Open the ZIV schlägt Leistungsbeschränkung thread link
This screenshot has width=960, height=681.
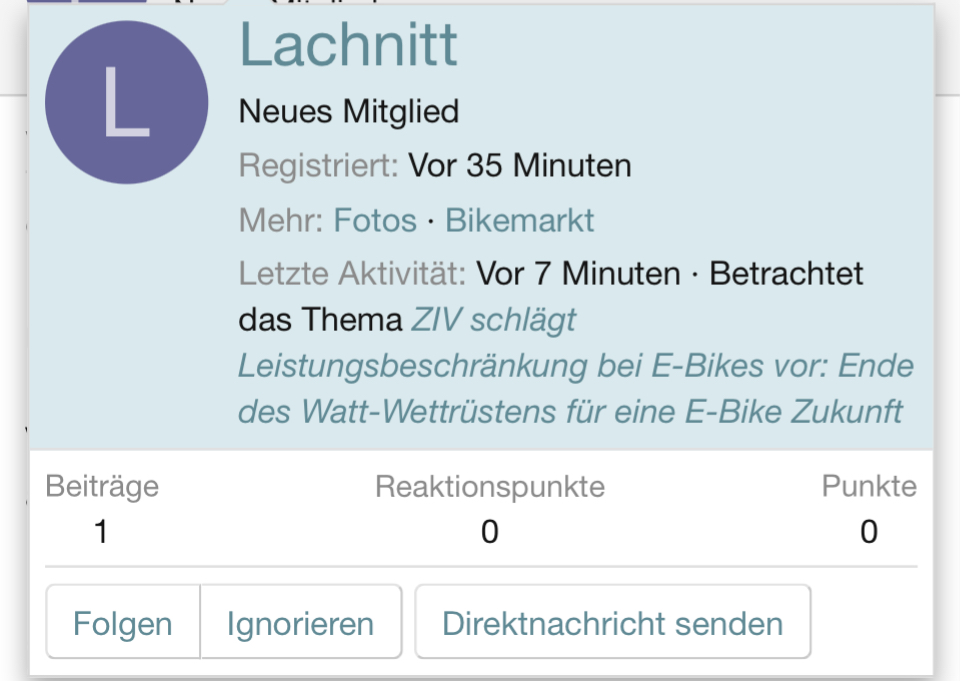click(575, 366)
